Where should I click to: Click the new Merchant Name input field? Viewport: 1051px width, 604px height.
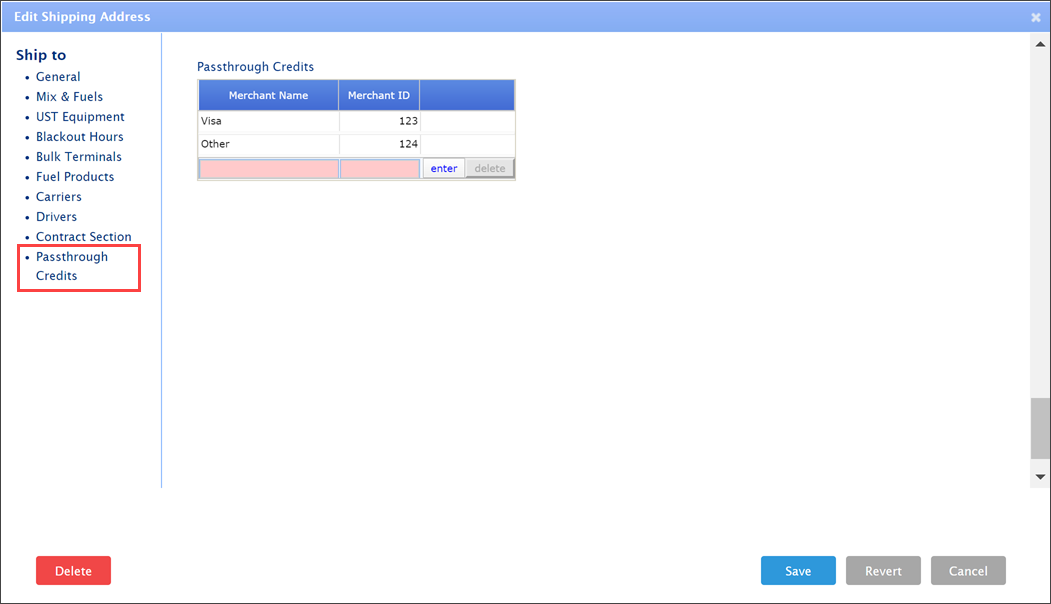[x=268, y=169]
